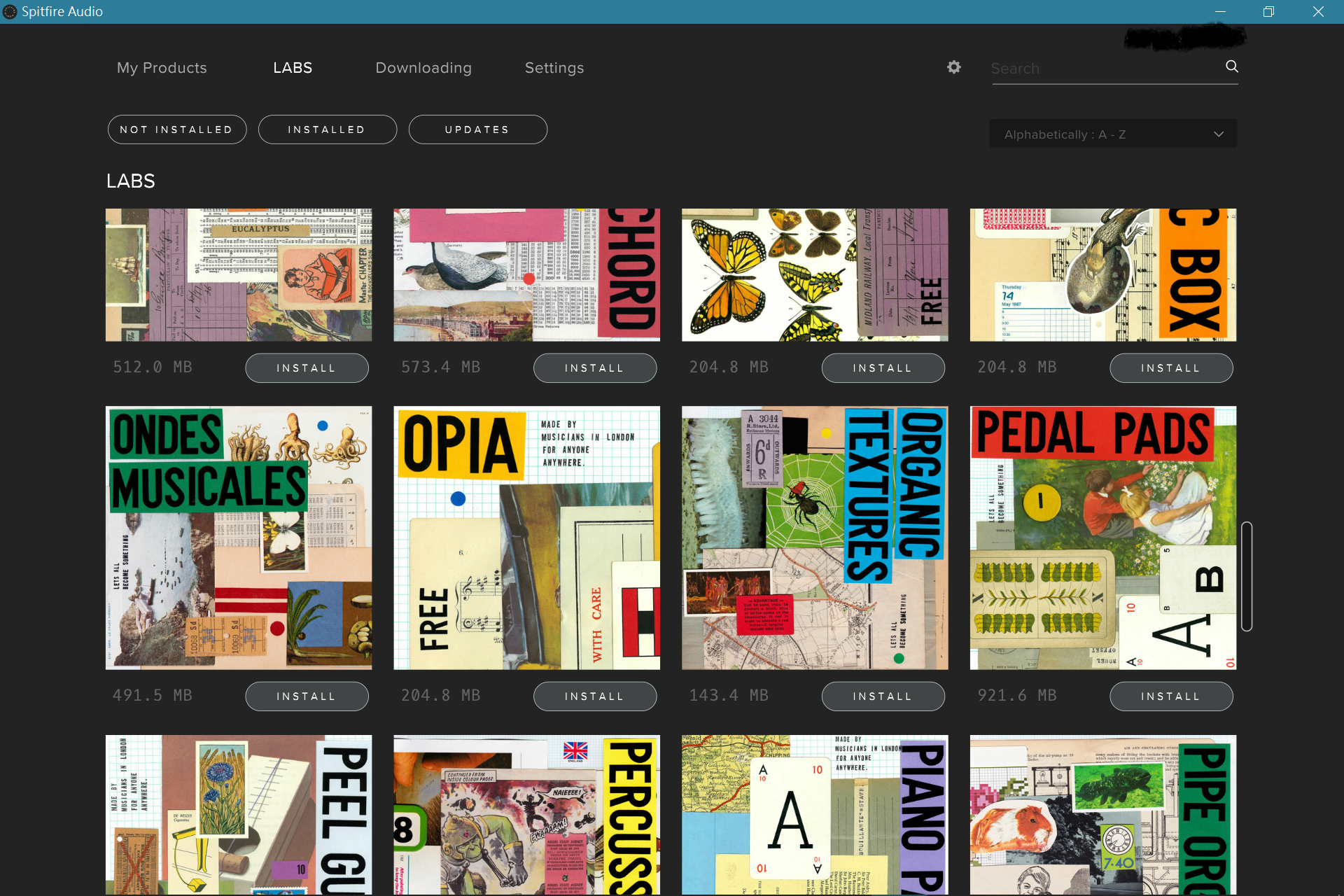Click the Spitfire Audio app logo
The image size is (1344, 896).
(x=10, y=11)
